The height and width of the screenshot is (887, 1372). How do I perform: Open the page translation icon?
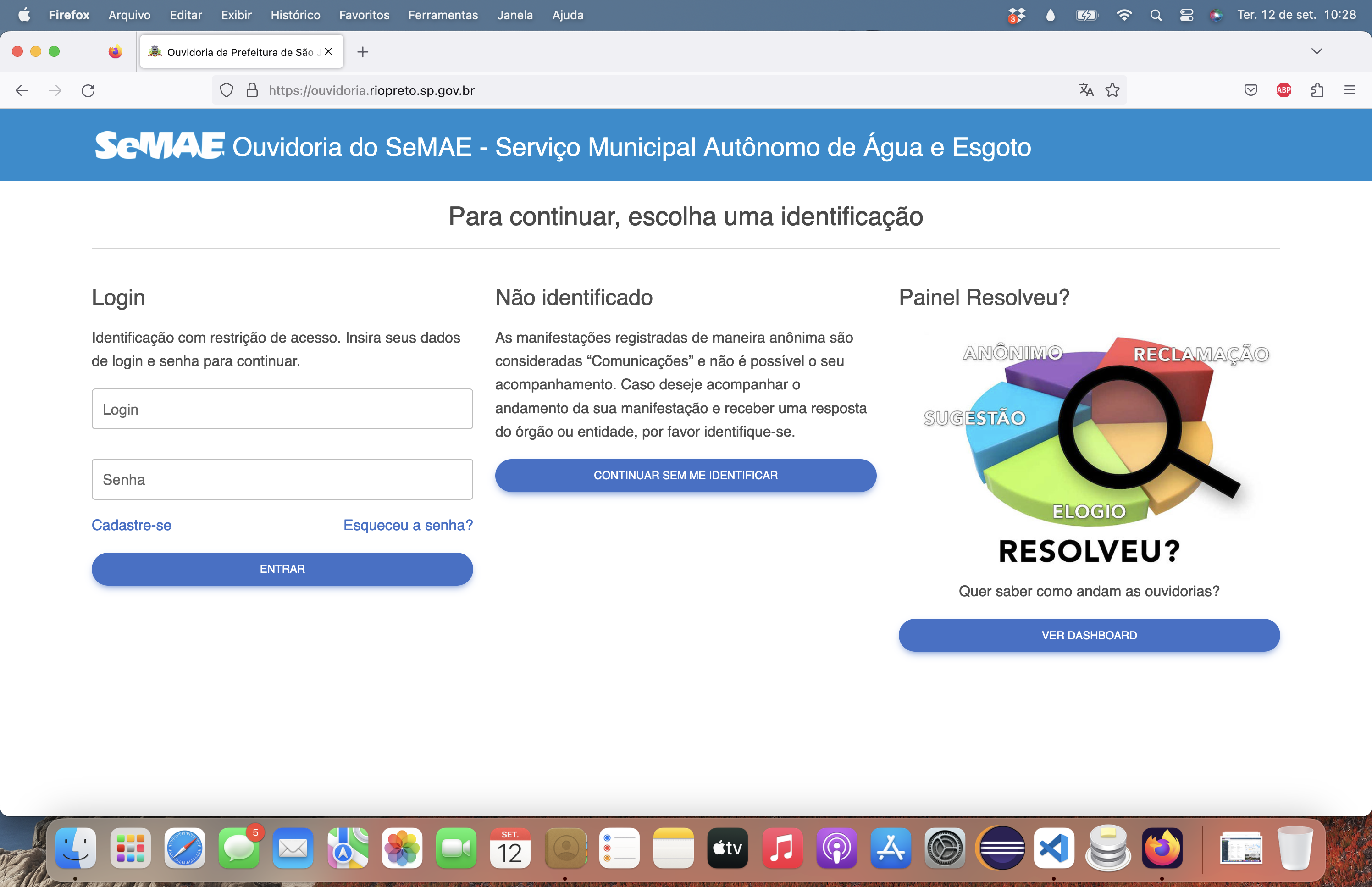(1086, 90)
